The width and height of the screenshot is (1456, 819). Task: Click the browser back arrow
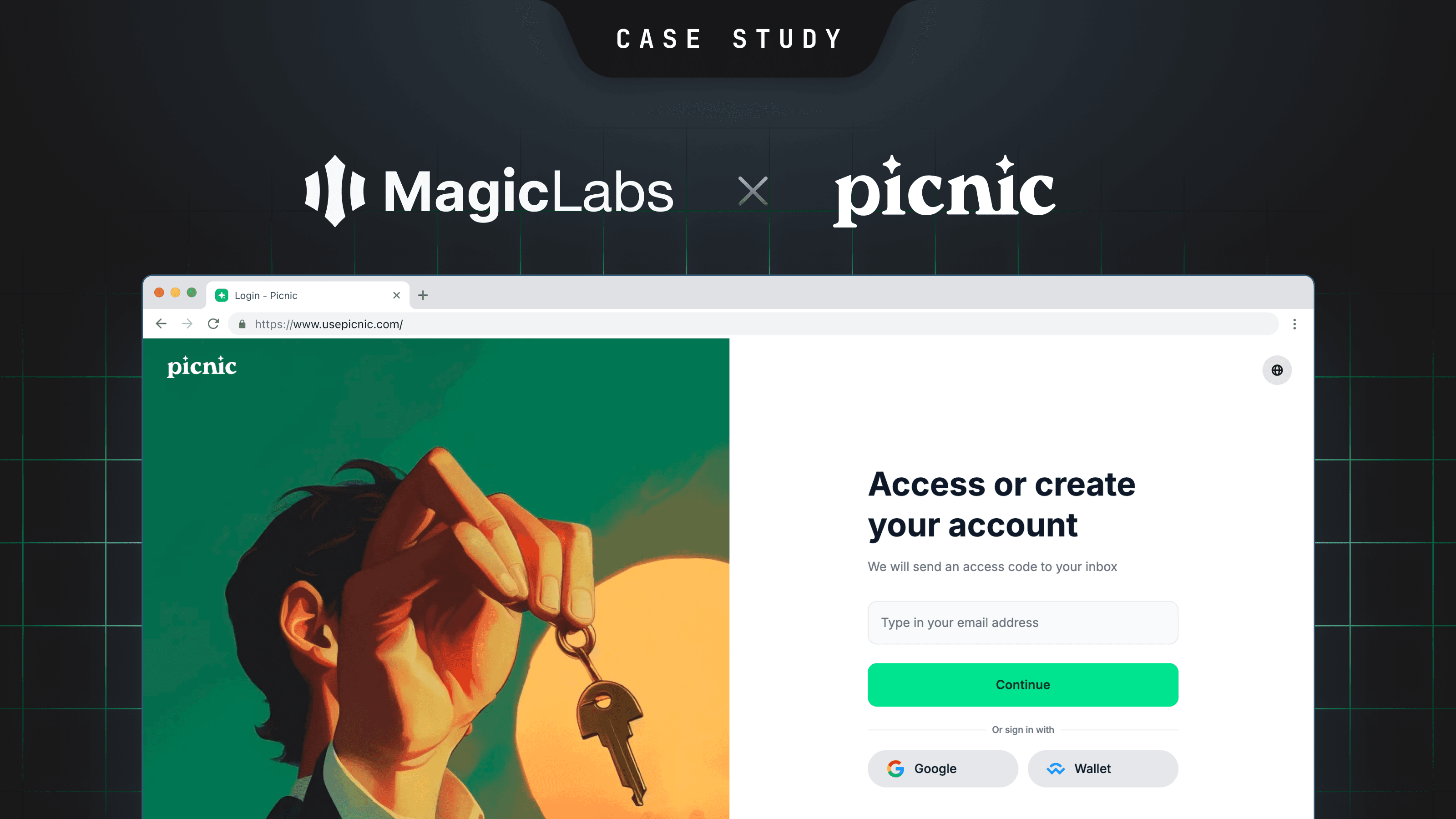tap(161, 324)
